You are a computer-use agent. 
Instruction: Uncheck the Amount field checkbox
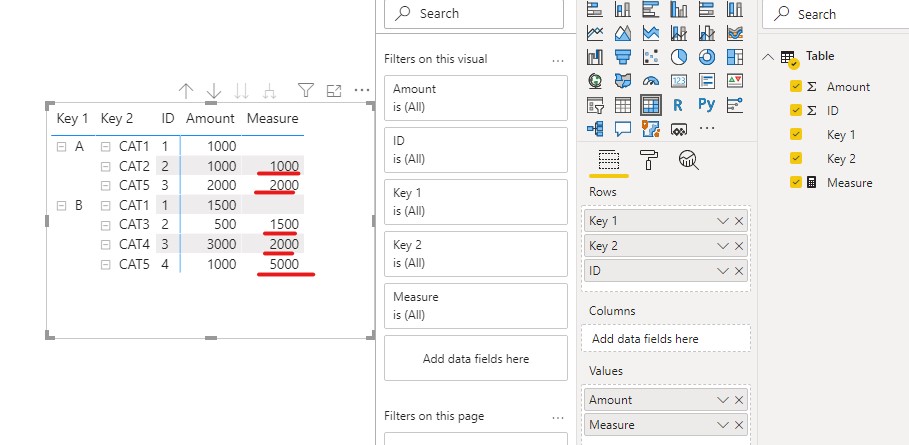tap(796, 87)
